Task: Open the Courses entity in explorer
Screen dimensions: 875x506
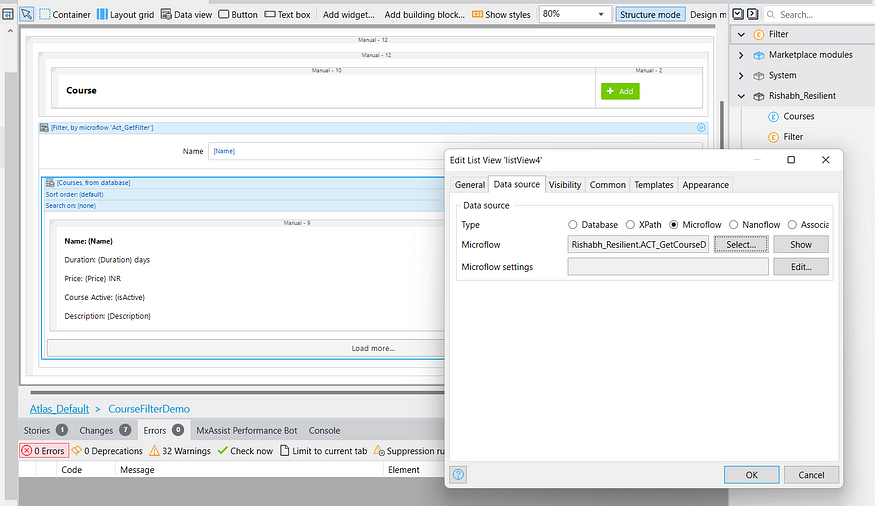Action: (x=799, y=117)
